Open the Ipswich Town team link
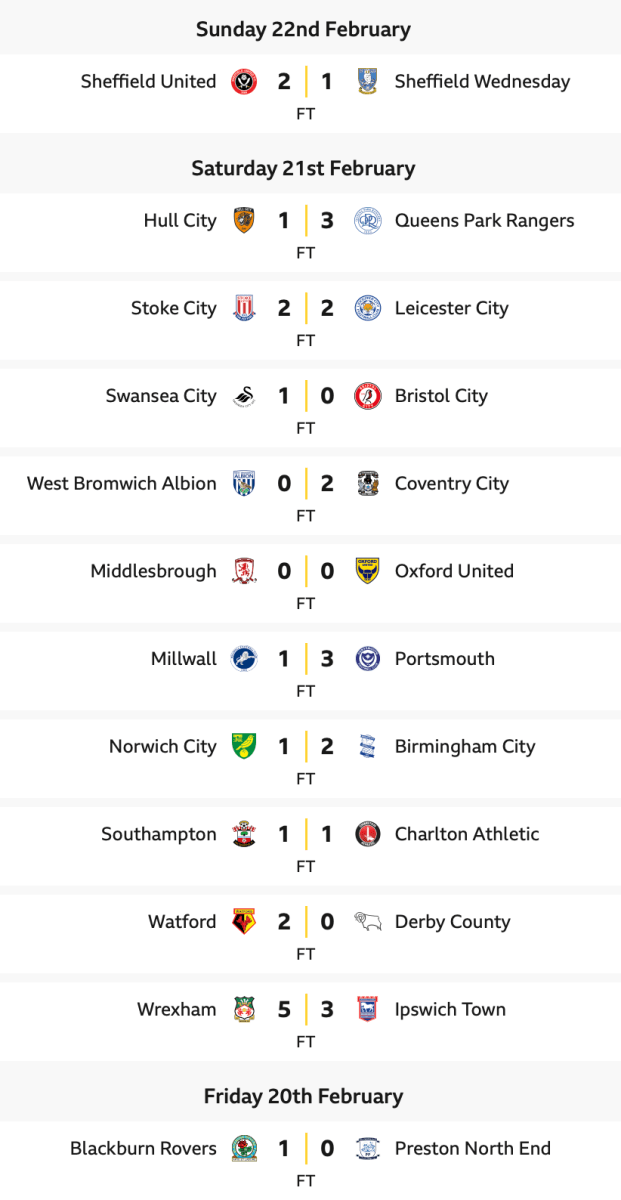 click(x=450, y=1010)
